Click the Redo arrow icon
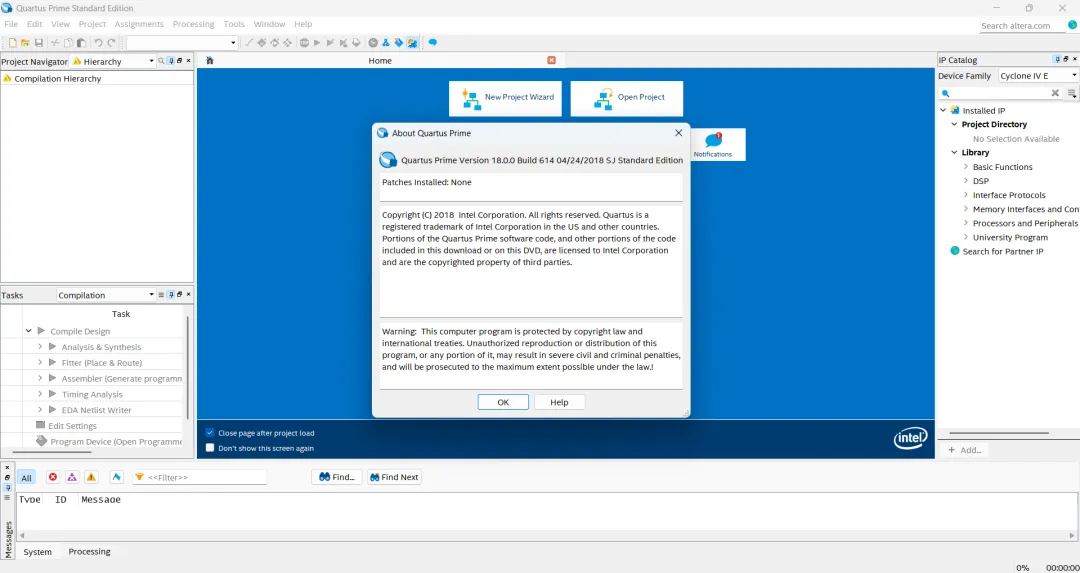Image resolution: width=1080 pixels, height=573 pixels. click(x=111, y=43)
